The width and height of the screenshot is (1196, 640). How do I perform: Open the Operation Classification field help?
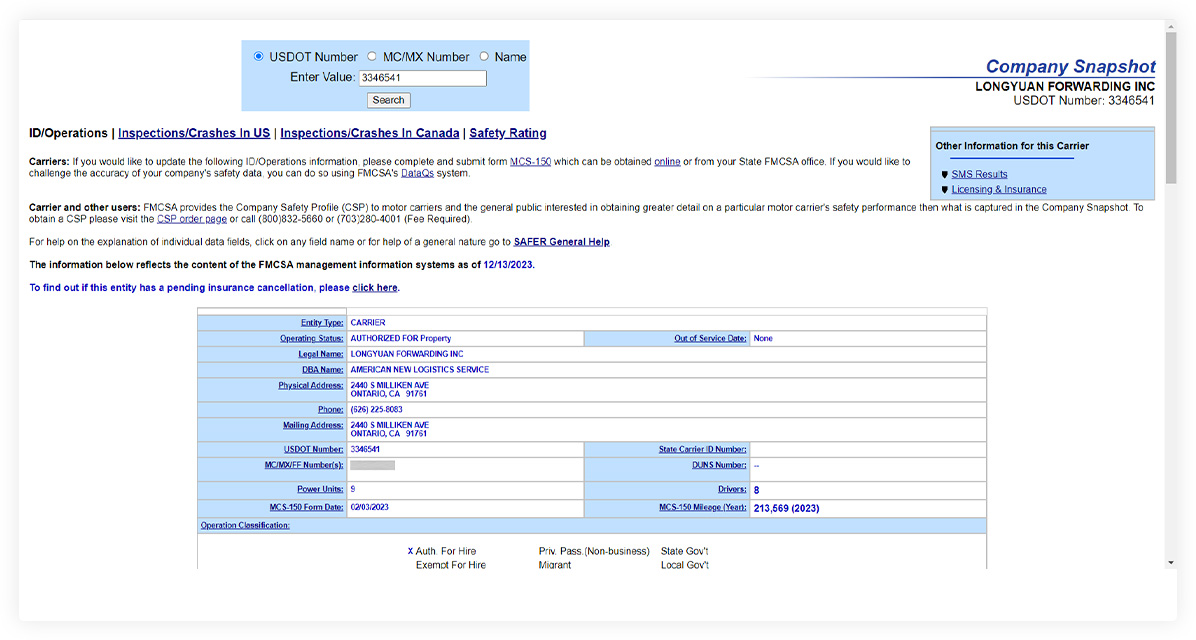click(245, 525)
